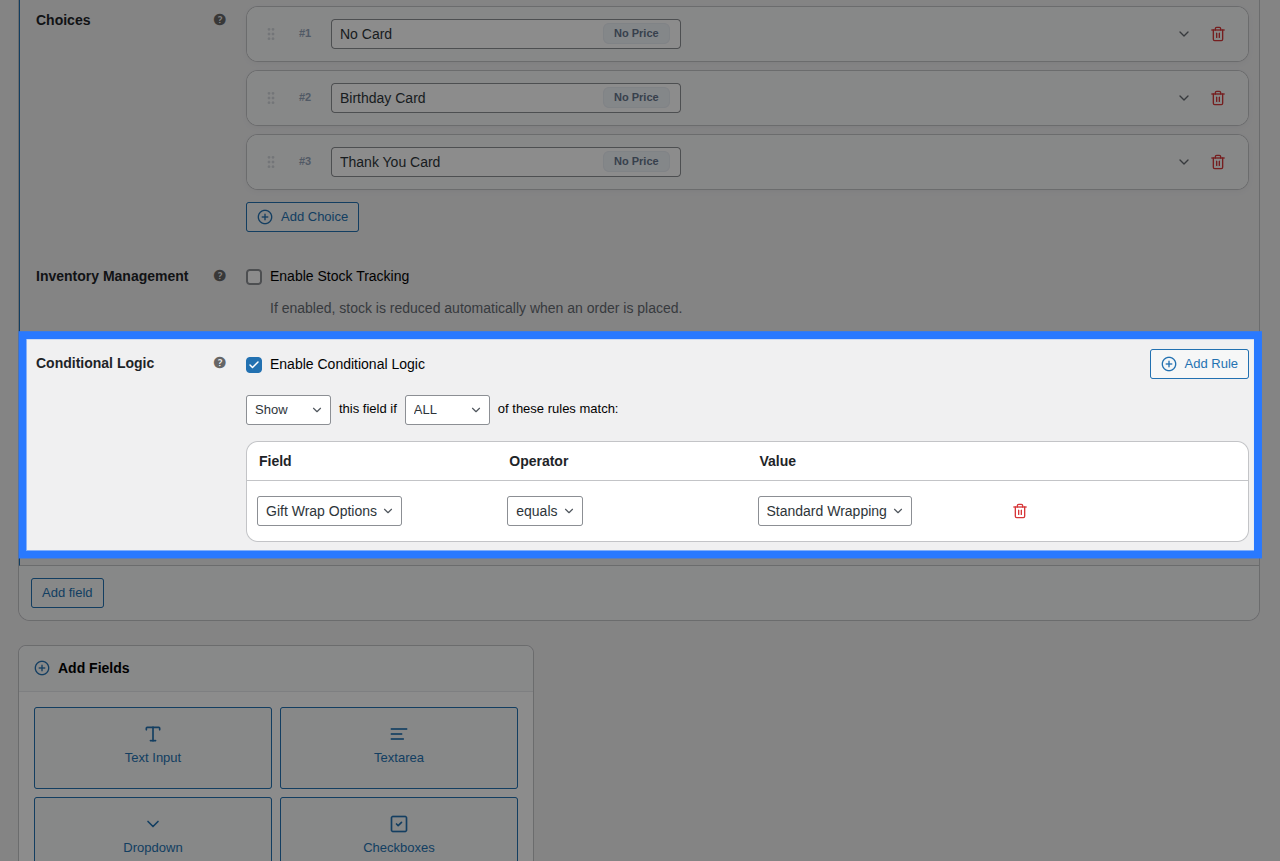Enable Stock Tracking checkbox
The width and height of the screenshot is (1280, 861).
[254, 277]
